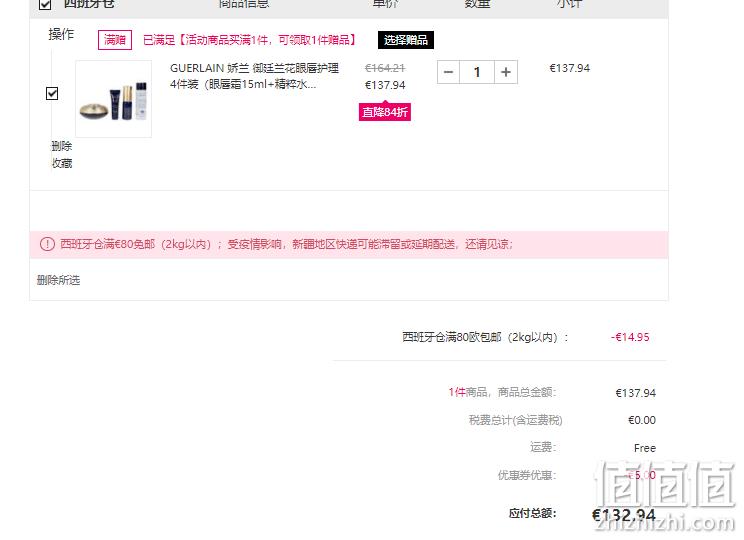Viewport: 744px width, 540px height.
Task: Increase quantity with the plus button
Action: point(506,72)
